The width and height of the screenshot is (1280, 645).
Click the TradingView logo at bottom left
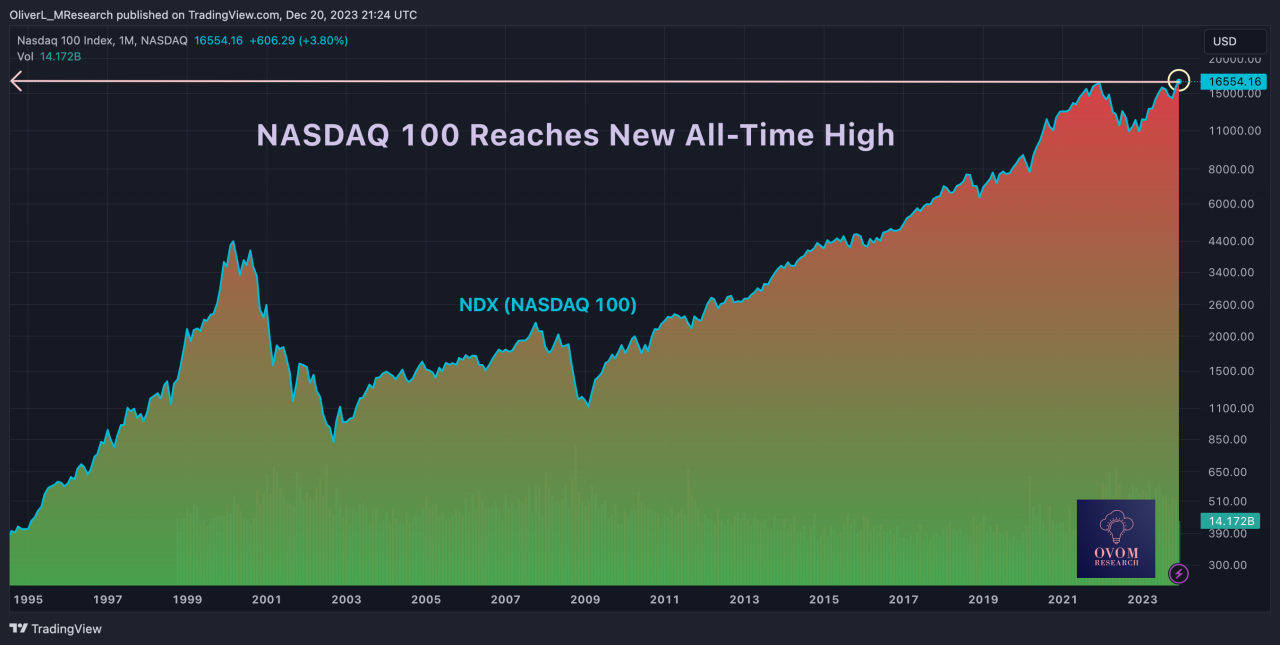point(55,629)
